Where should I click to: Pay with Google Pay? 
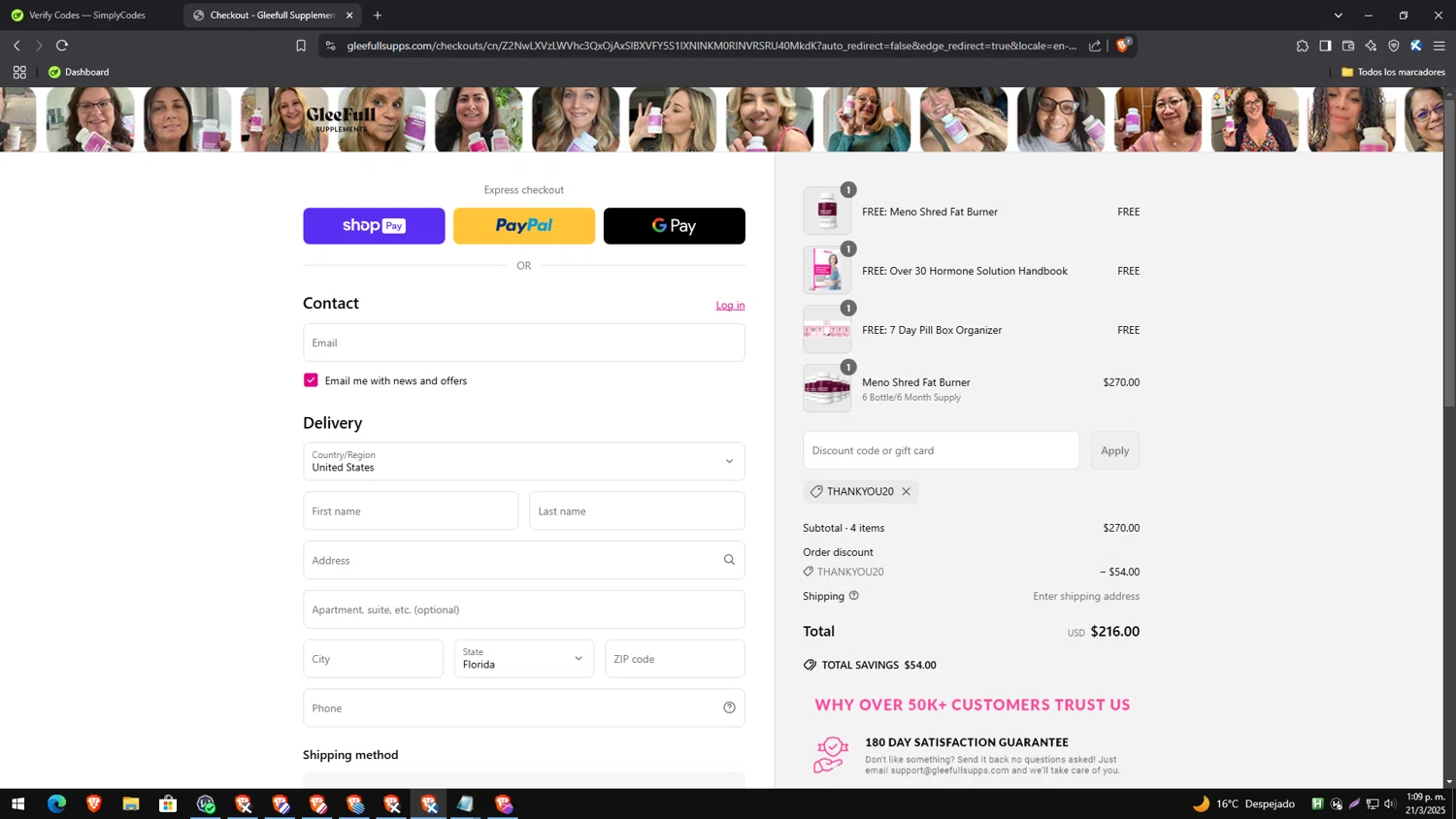[x=675, y=226]
